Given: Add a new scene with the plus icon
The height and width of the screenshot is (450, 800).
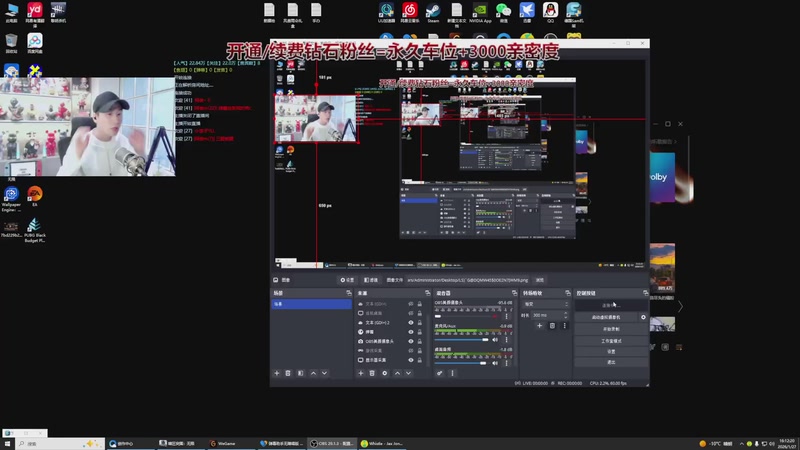Looking at the screenshot, I should [x=277, y=373].
